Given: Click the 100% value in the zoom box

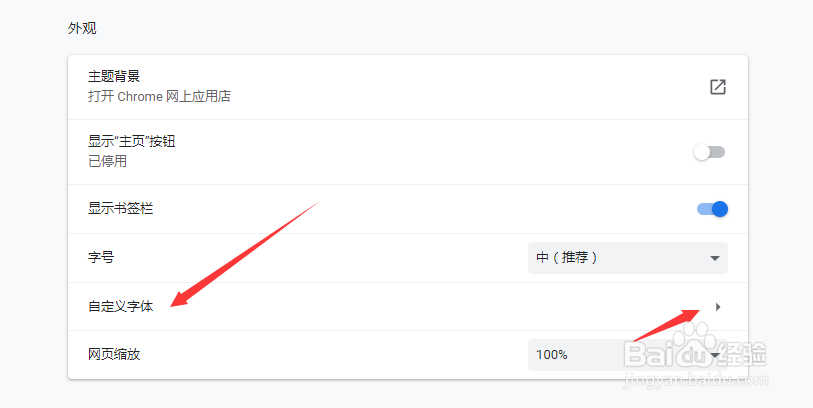Looking at the screenshot, I should [552, 355].
